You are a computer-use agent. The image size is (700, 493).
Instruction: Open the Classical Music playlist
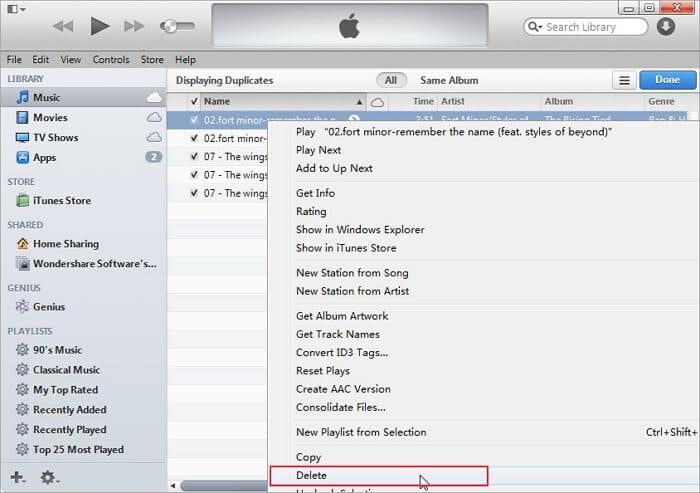point(83,370)
